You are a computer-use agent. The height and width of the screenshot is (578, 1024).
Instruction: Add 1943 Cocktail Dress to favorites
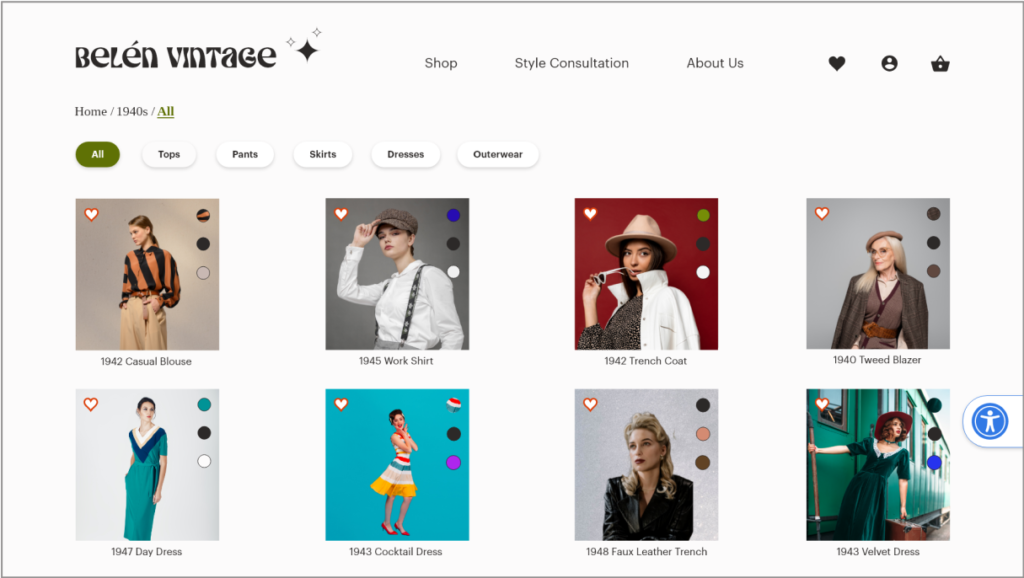pos(341,405)
